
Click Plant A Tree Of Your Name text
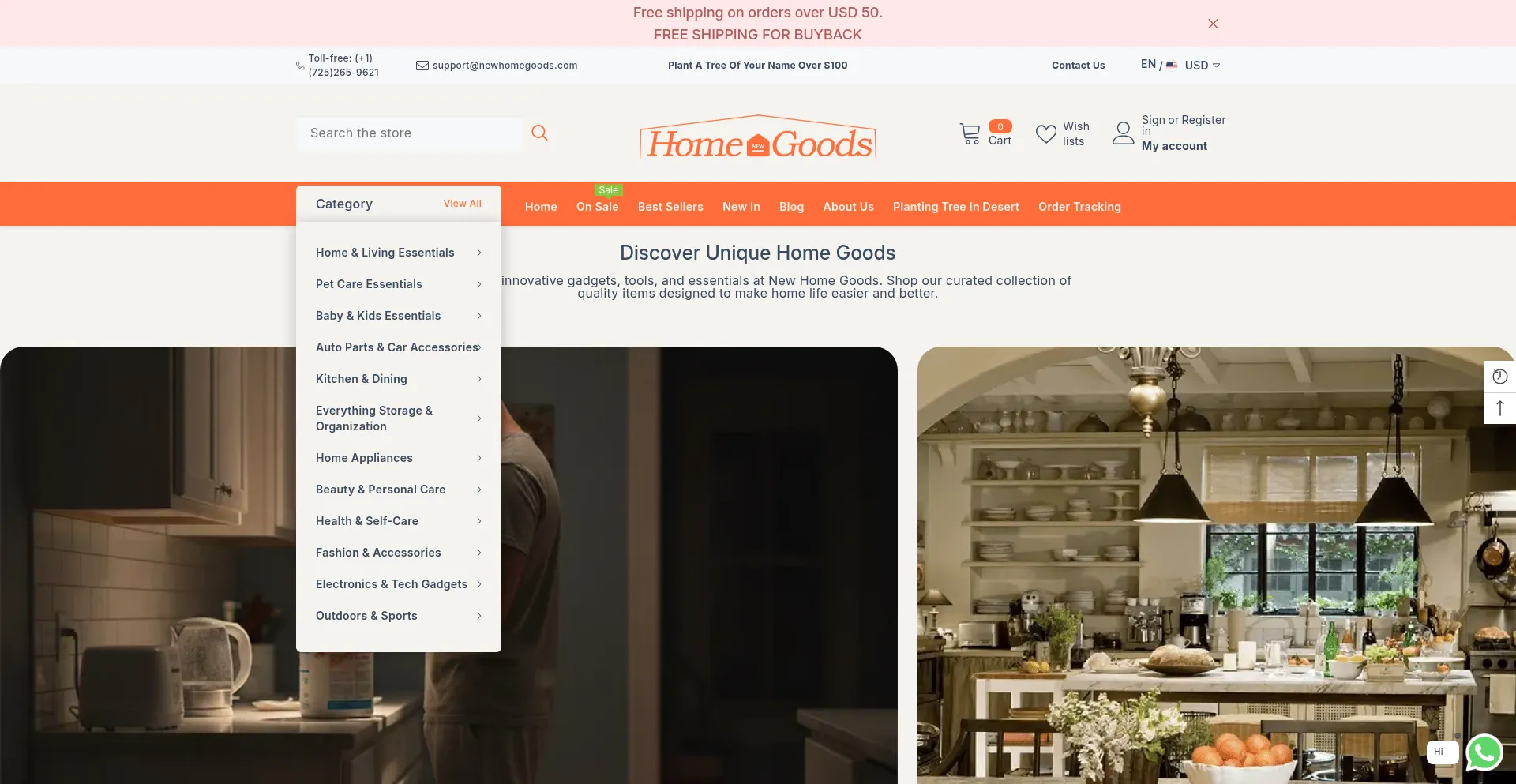pos(758,66)
